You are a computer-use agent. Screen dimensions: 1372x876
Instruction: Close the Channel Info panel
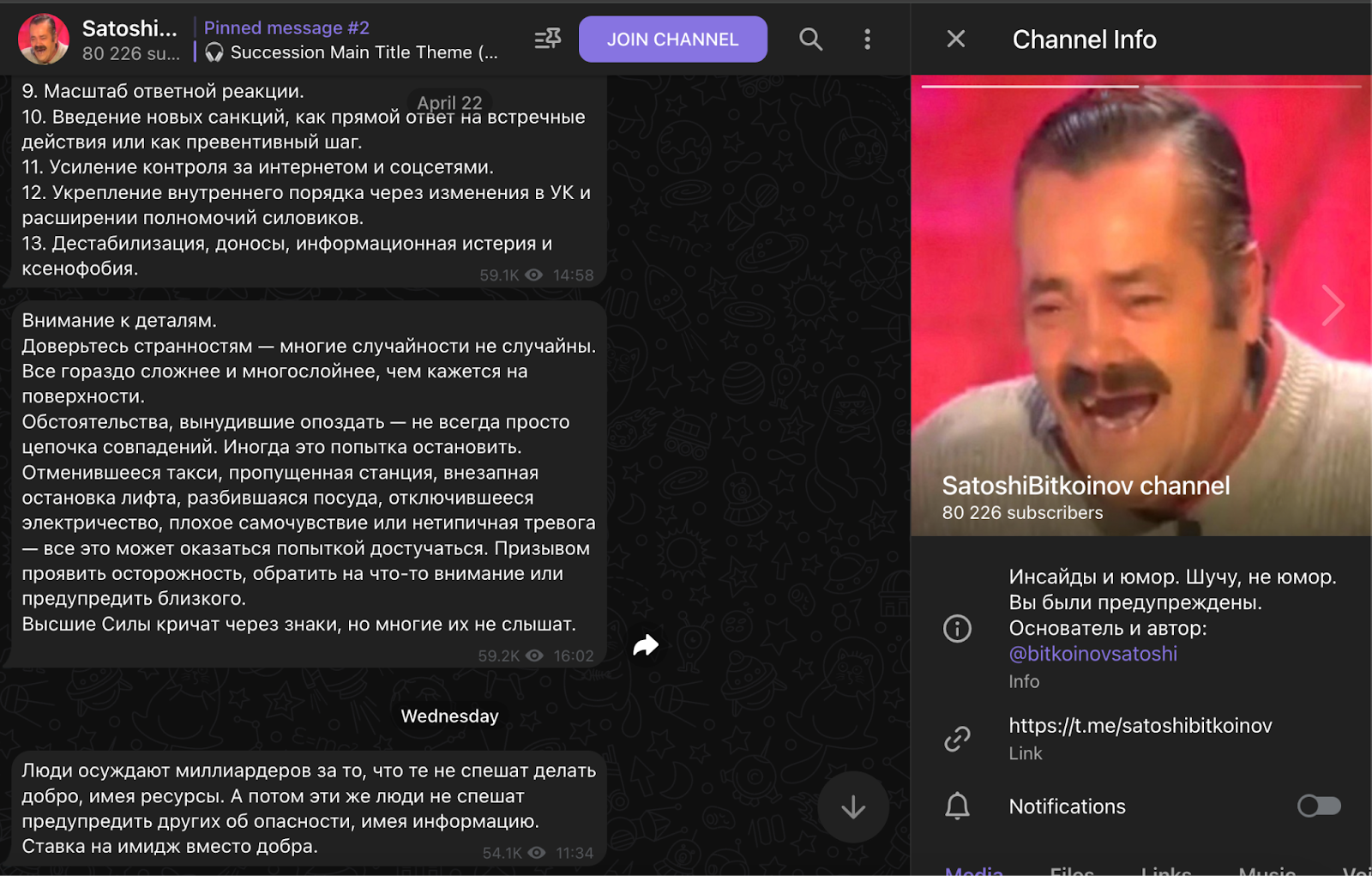(956, 39)
